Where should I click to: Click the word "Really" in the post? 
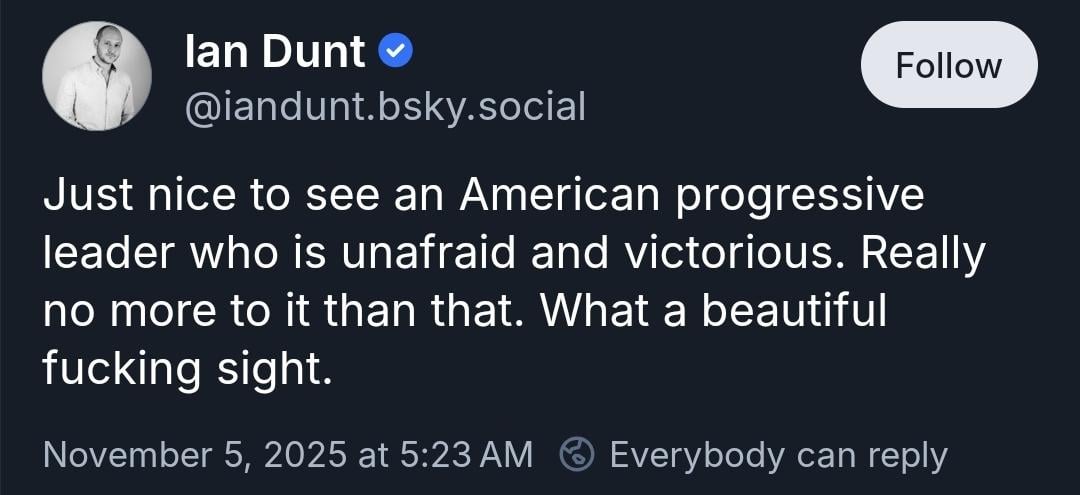(923, 254)
